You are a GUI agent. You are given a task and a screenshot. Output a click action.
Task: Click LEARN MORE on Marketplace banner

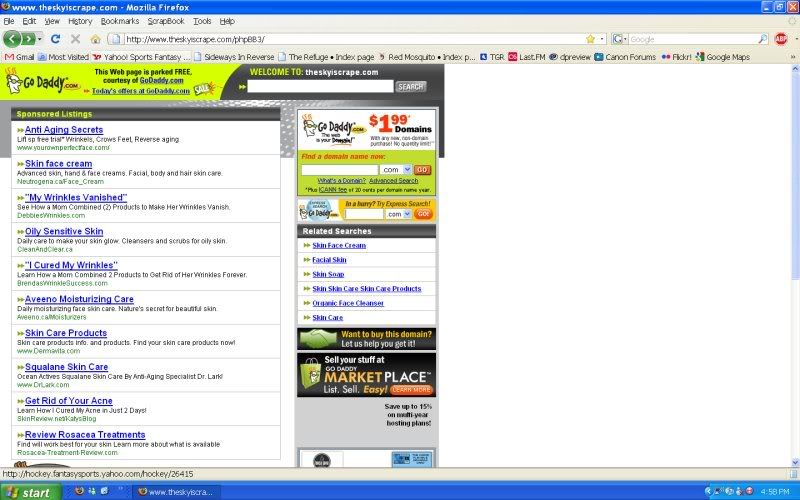pos(412,390)
